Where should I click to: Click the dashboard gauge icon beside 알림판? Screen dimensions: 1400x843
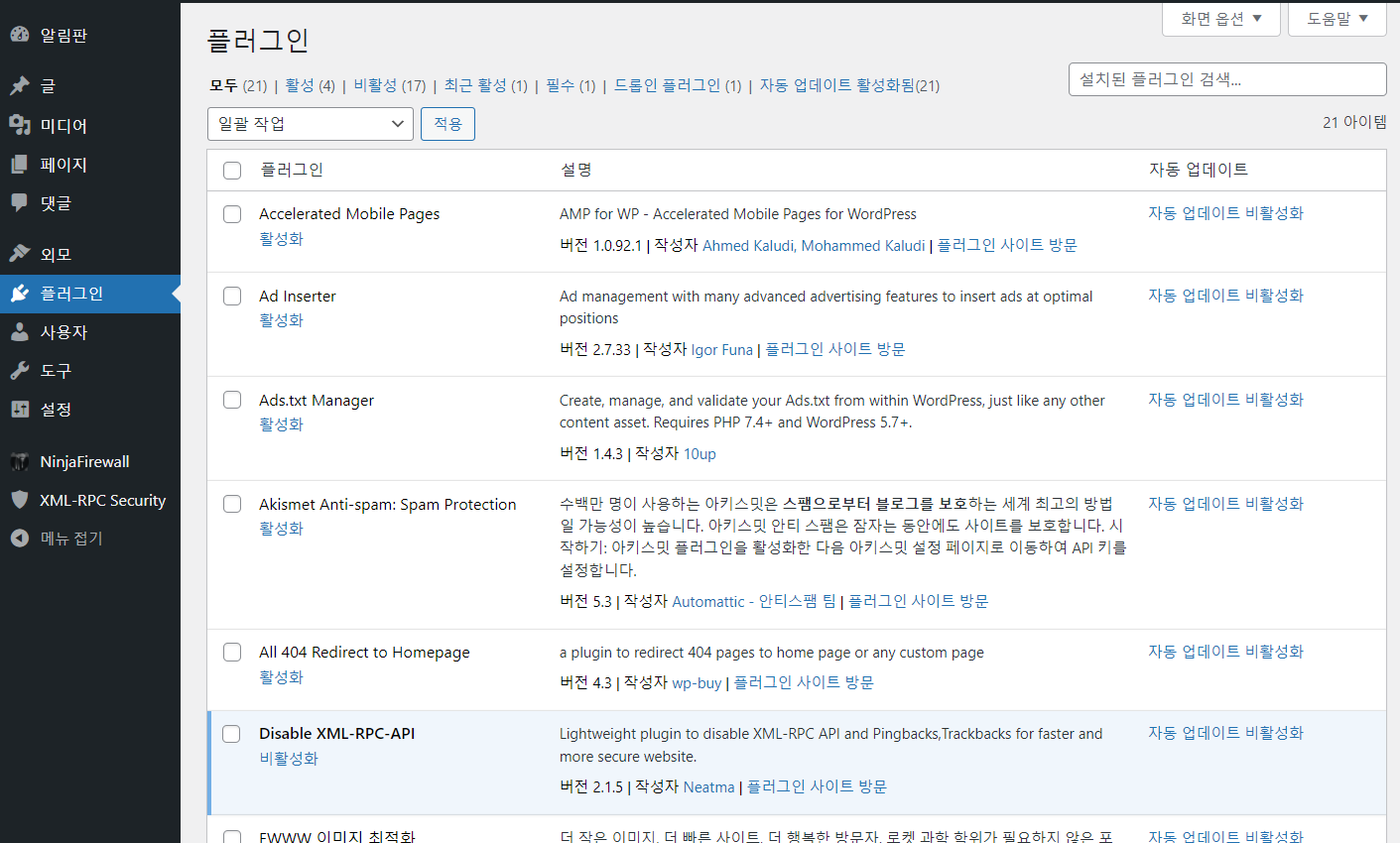[x=20, y=35]
